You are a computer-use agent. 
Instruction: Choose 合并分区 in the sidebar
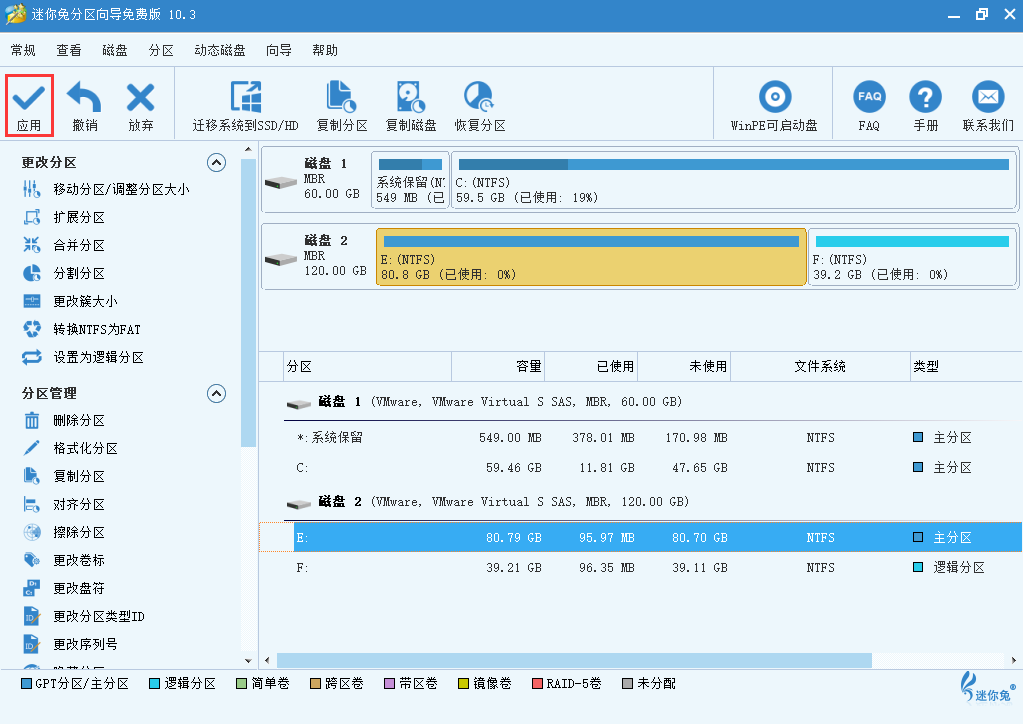click(64, 245)
